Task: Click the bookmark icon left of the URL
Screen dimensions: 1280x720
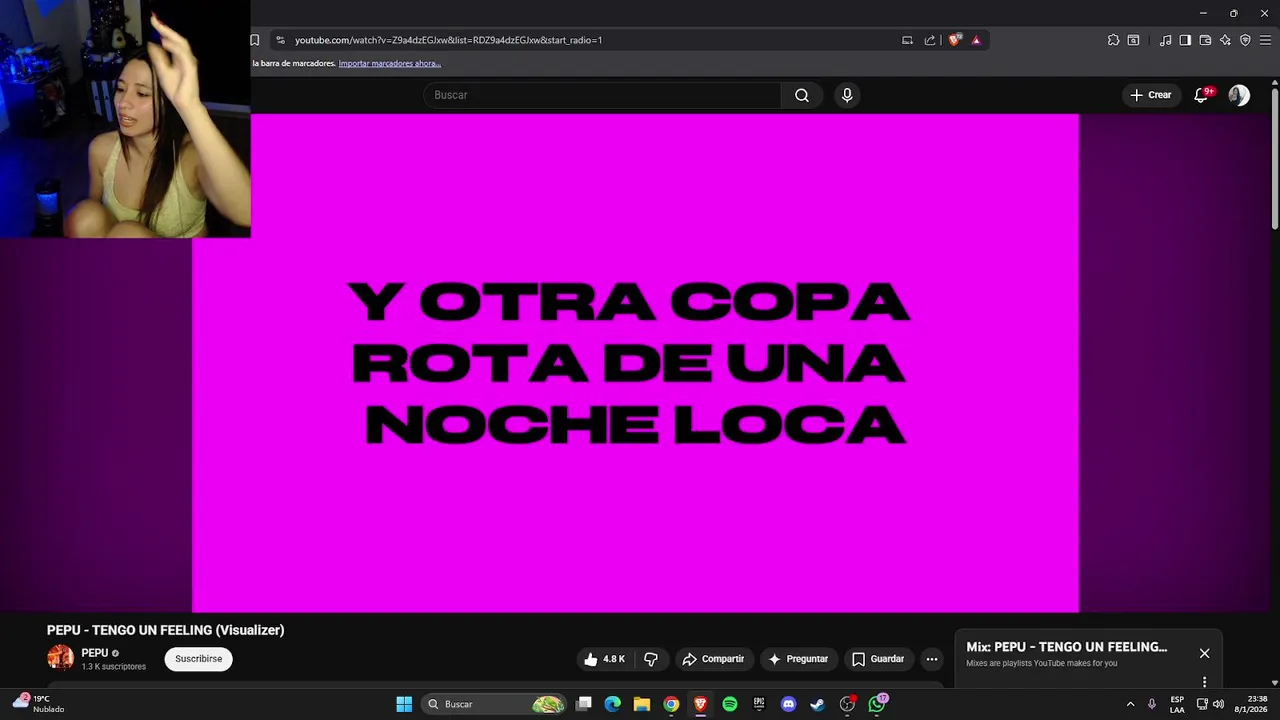Action: coord(255,40)
